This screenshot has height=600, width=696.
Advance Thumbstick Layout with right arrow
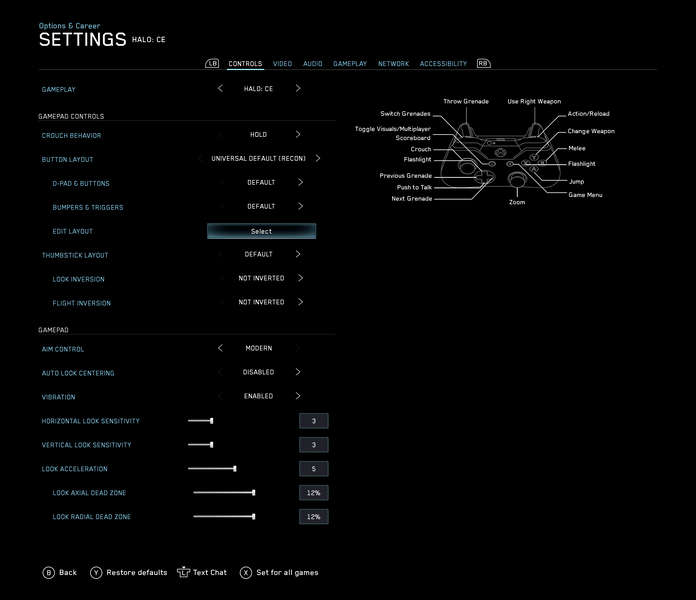point(298,254)
